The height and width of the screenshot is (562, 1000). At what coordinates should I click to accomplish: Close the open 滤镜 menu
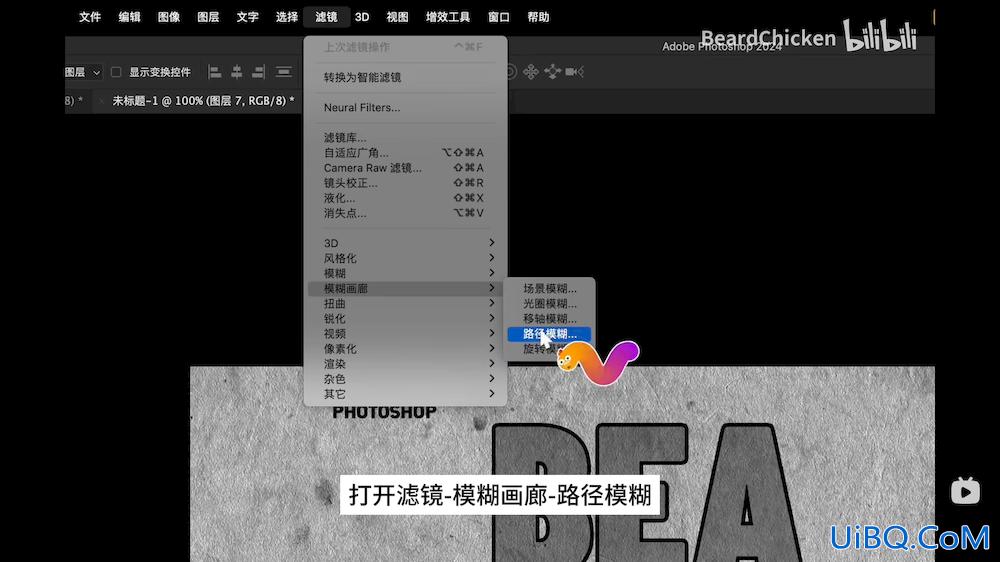pyautogui.click(x=327, y=17)
